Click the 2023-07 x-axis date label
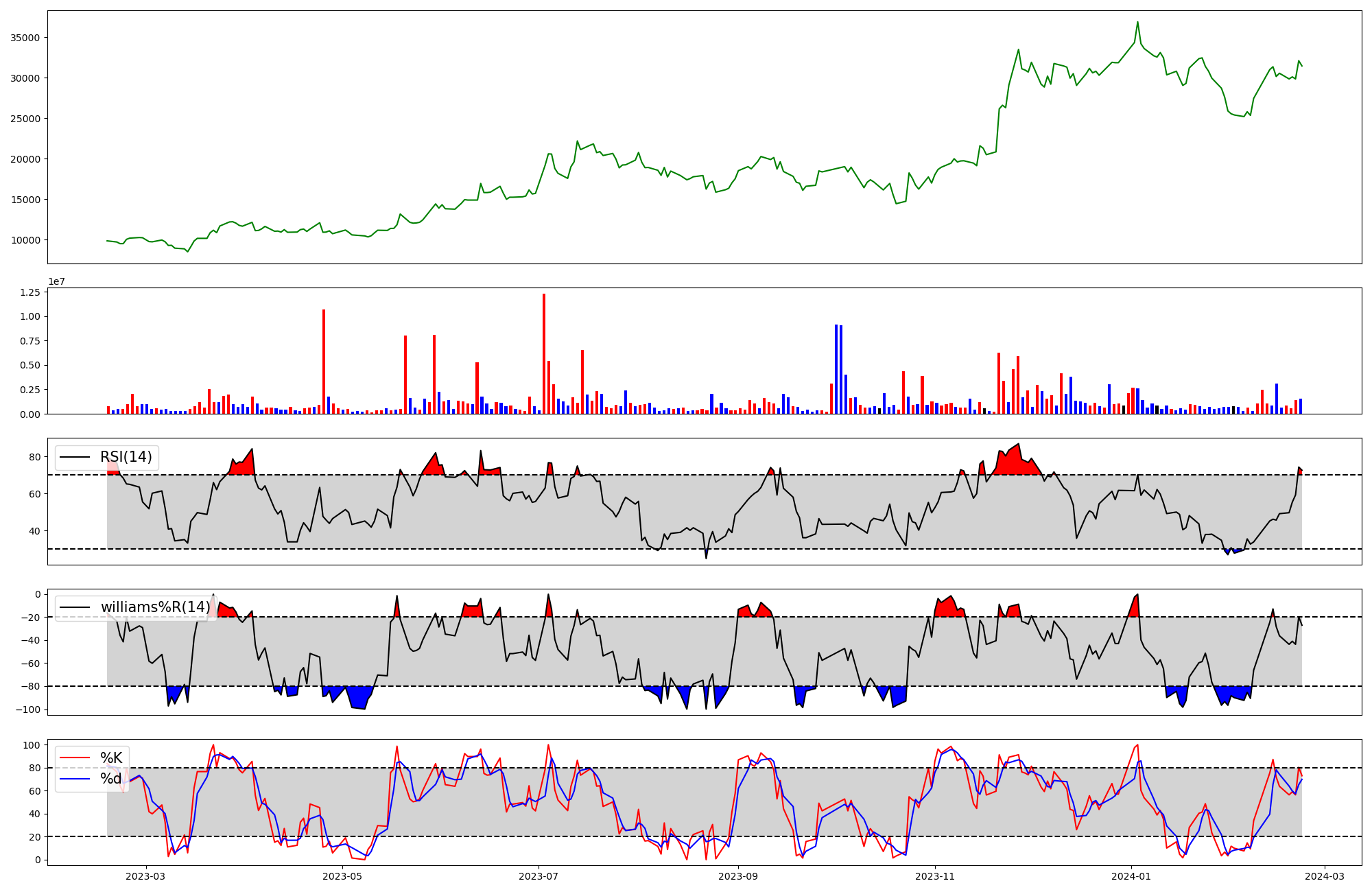Screen dimensions: 1372x892 pyautogui.click(x=539, y=876)
